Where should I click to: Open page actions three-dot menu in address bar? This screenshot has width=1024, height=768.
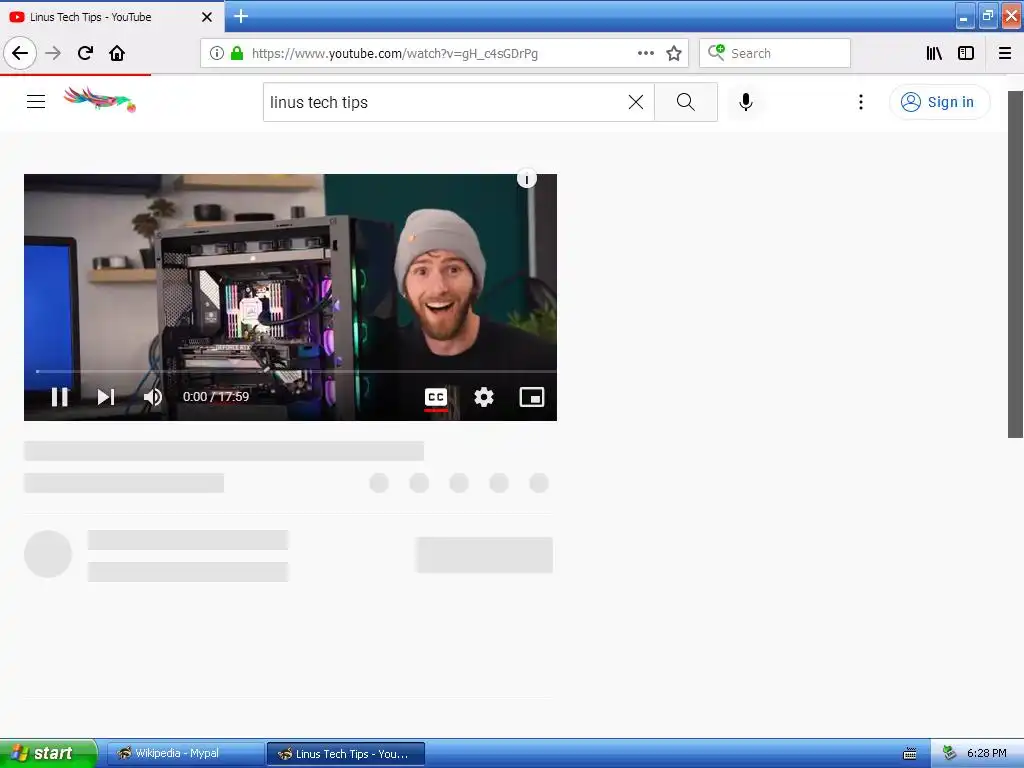click(645, 53)
